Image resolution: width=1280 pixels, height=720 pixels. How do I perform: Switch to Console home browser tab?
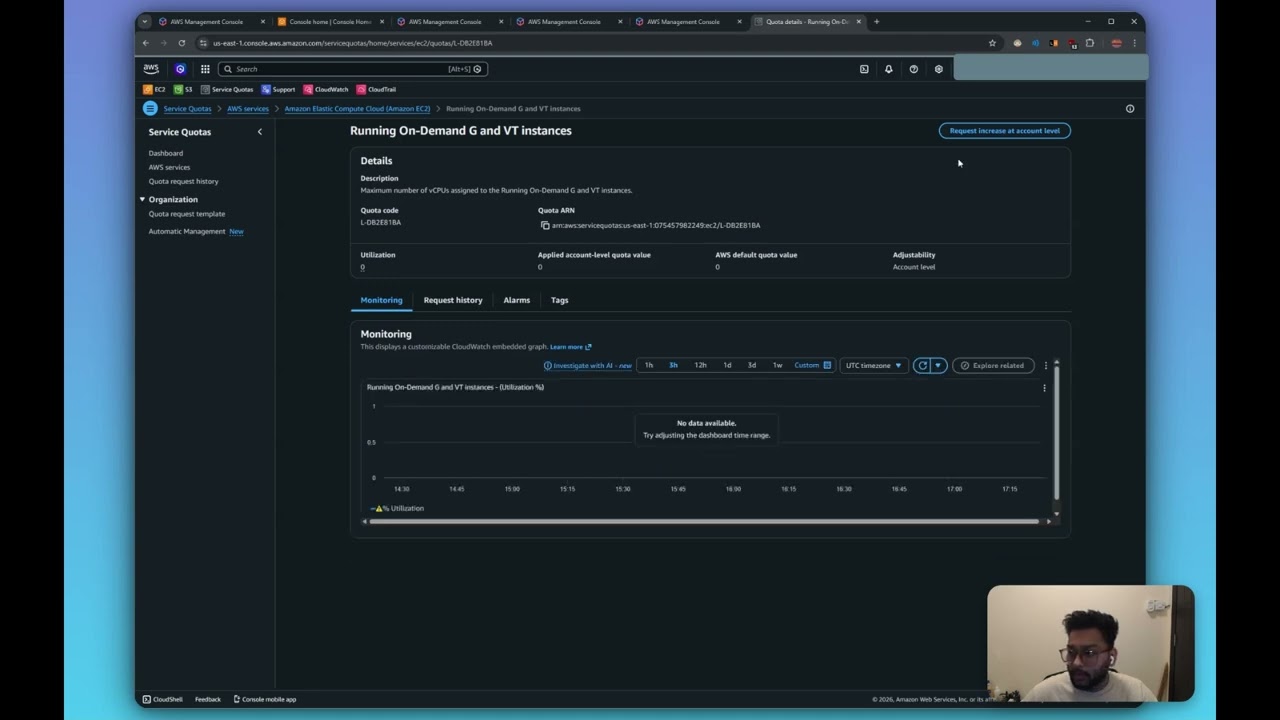coord(330,21)
